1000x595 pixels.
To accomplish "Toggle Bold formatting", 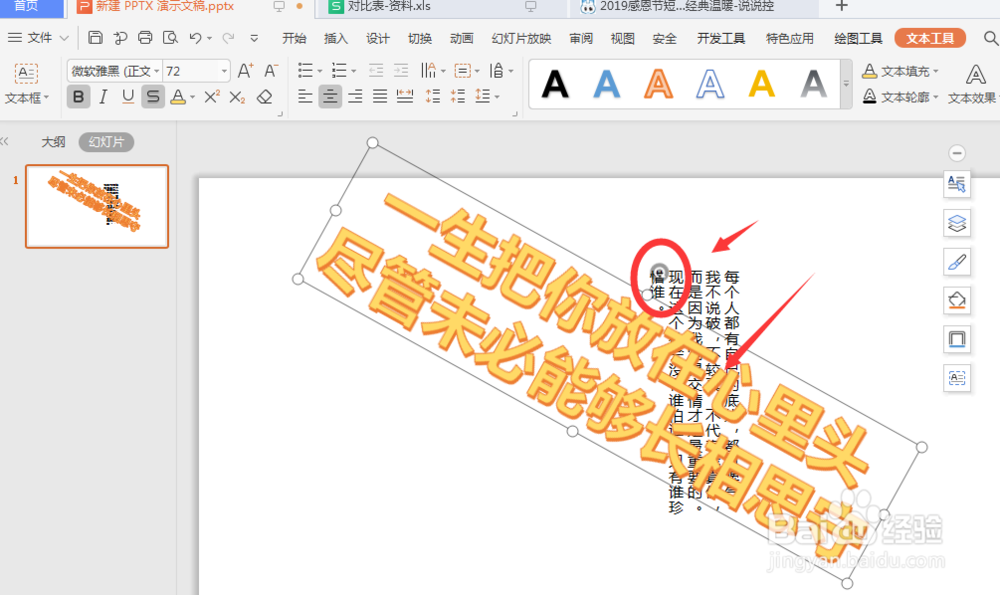I will click(78, 97).
